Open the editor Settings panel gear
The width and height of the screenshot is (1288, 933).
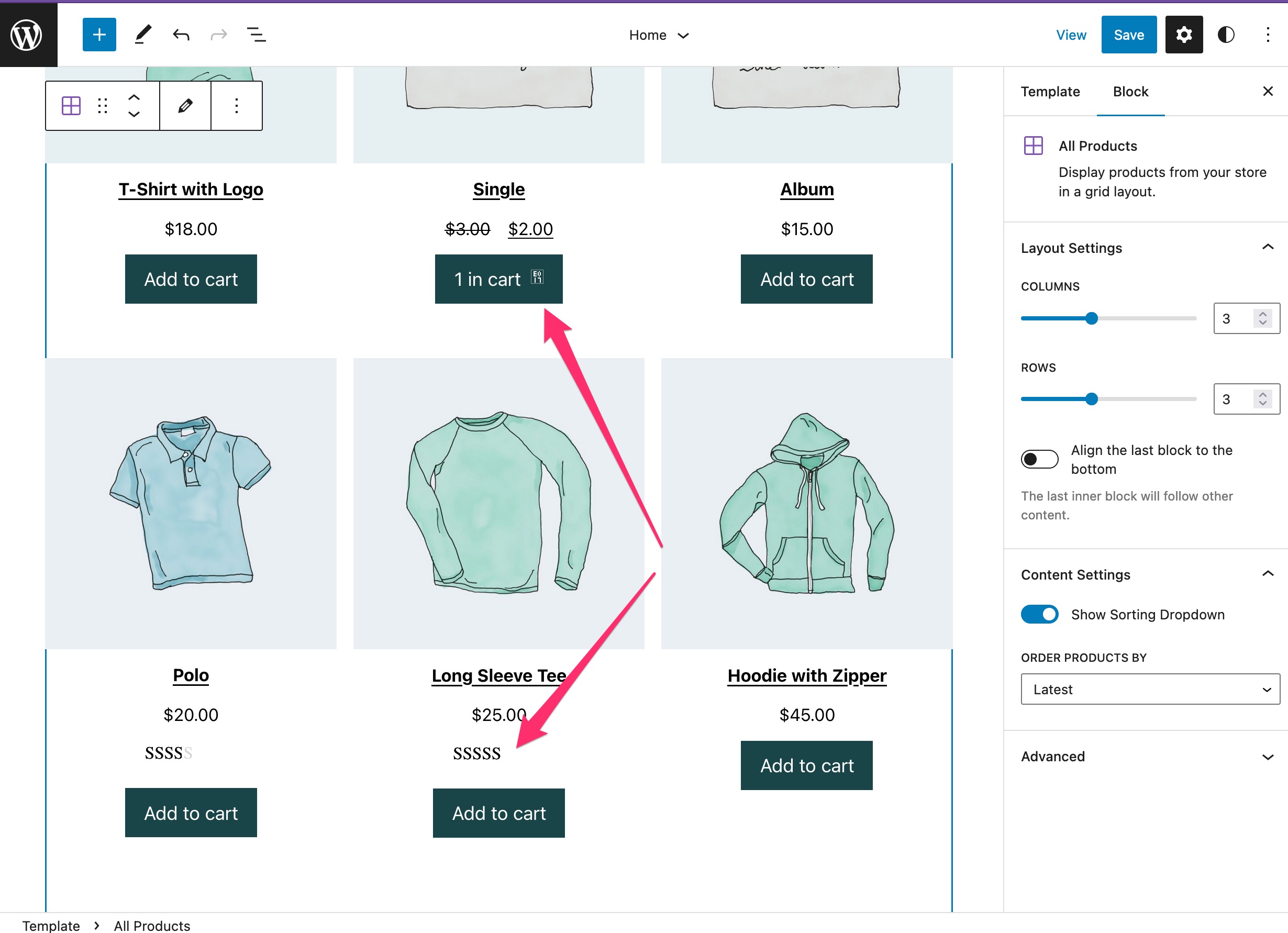(1184, 34)
